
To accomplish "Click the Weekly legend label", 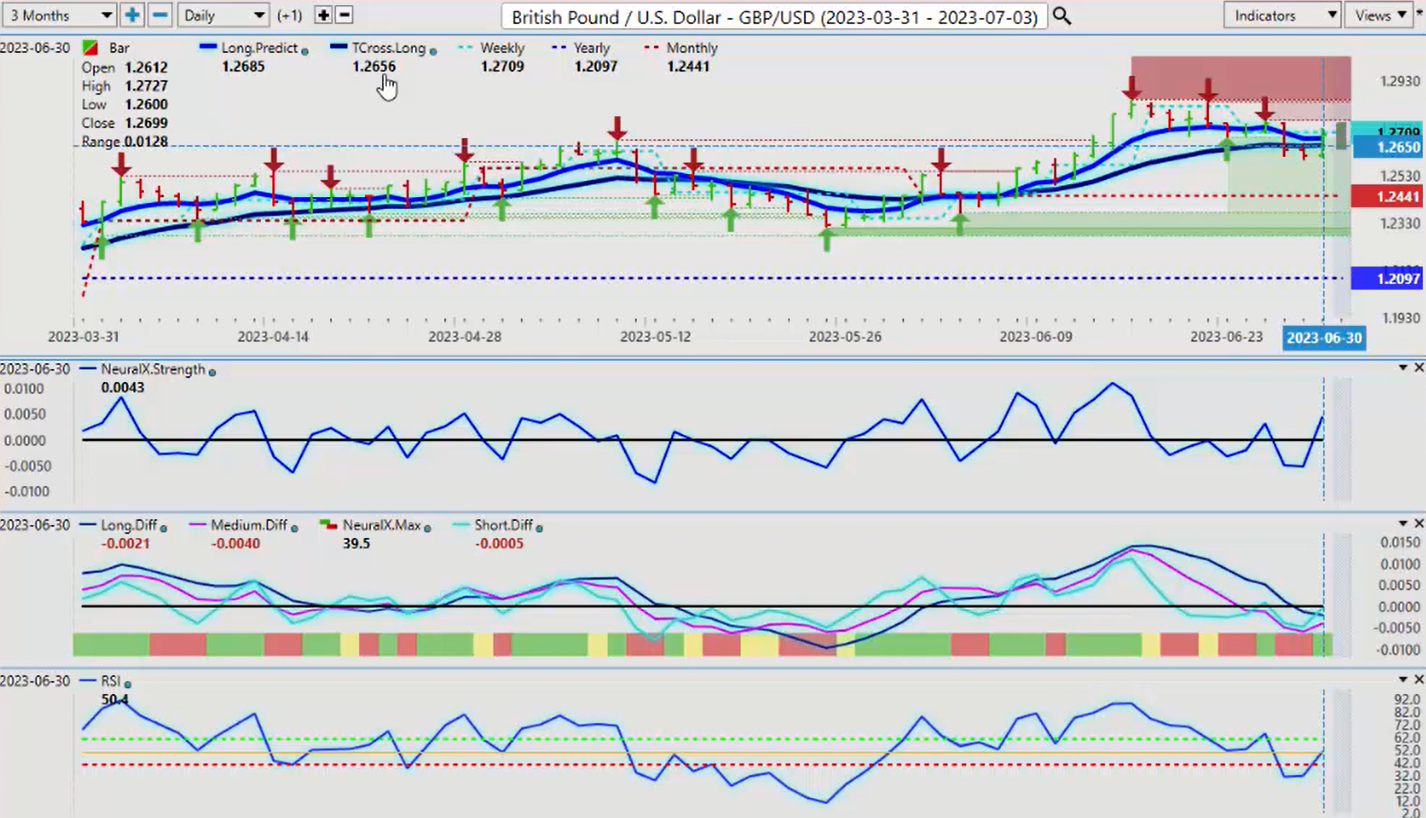I will [503, 48].
